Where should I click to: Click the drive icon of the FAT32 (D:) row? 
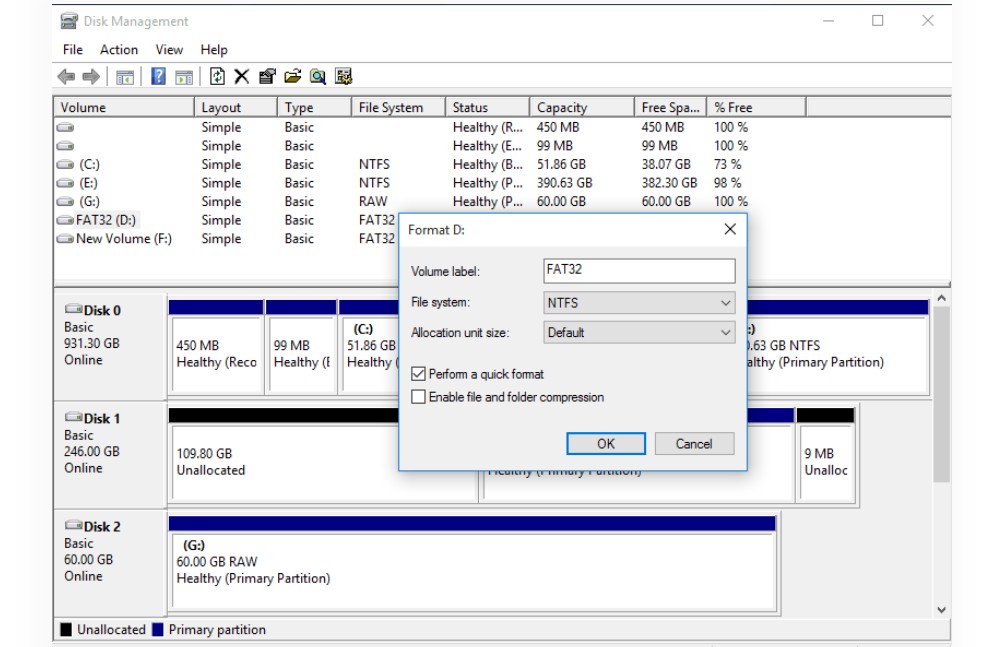coord(65,221)
